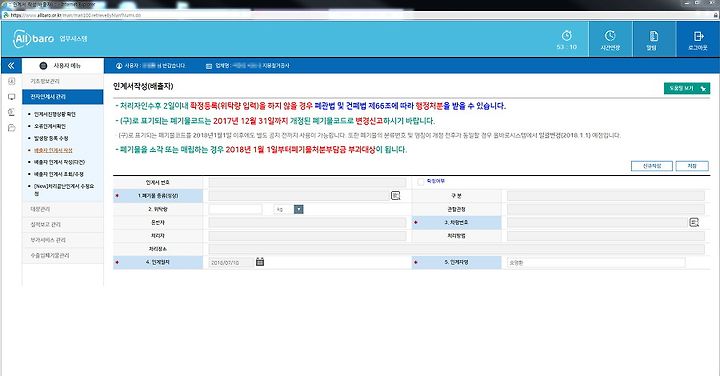Viewport: 720px width, 376px height.
Task: Click the Allbaro logo
Action: [x=34, y=39]
